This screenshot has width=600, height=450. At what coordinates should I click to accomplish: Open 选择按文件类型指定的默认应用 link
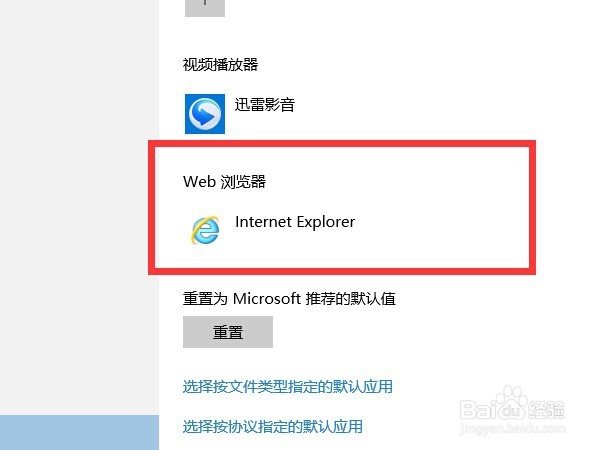click(288, 386)
